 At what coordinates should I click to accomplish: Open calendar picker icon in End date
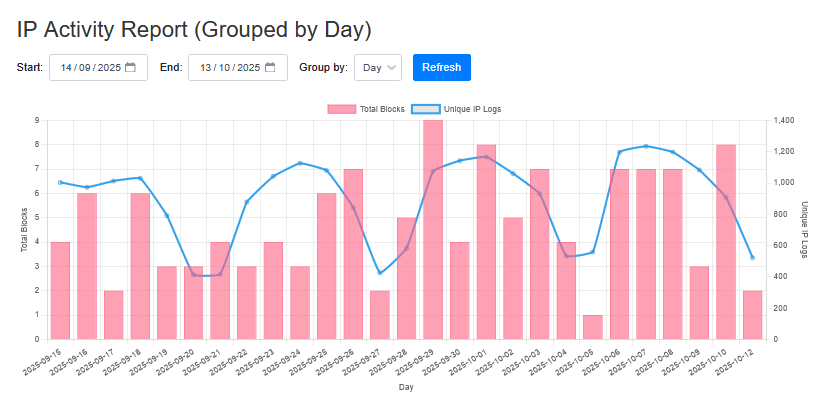click(270, 68)
